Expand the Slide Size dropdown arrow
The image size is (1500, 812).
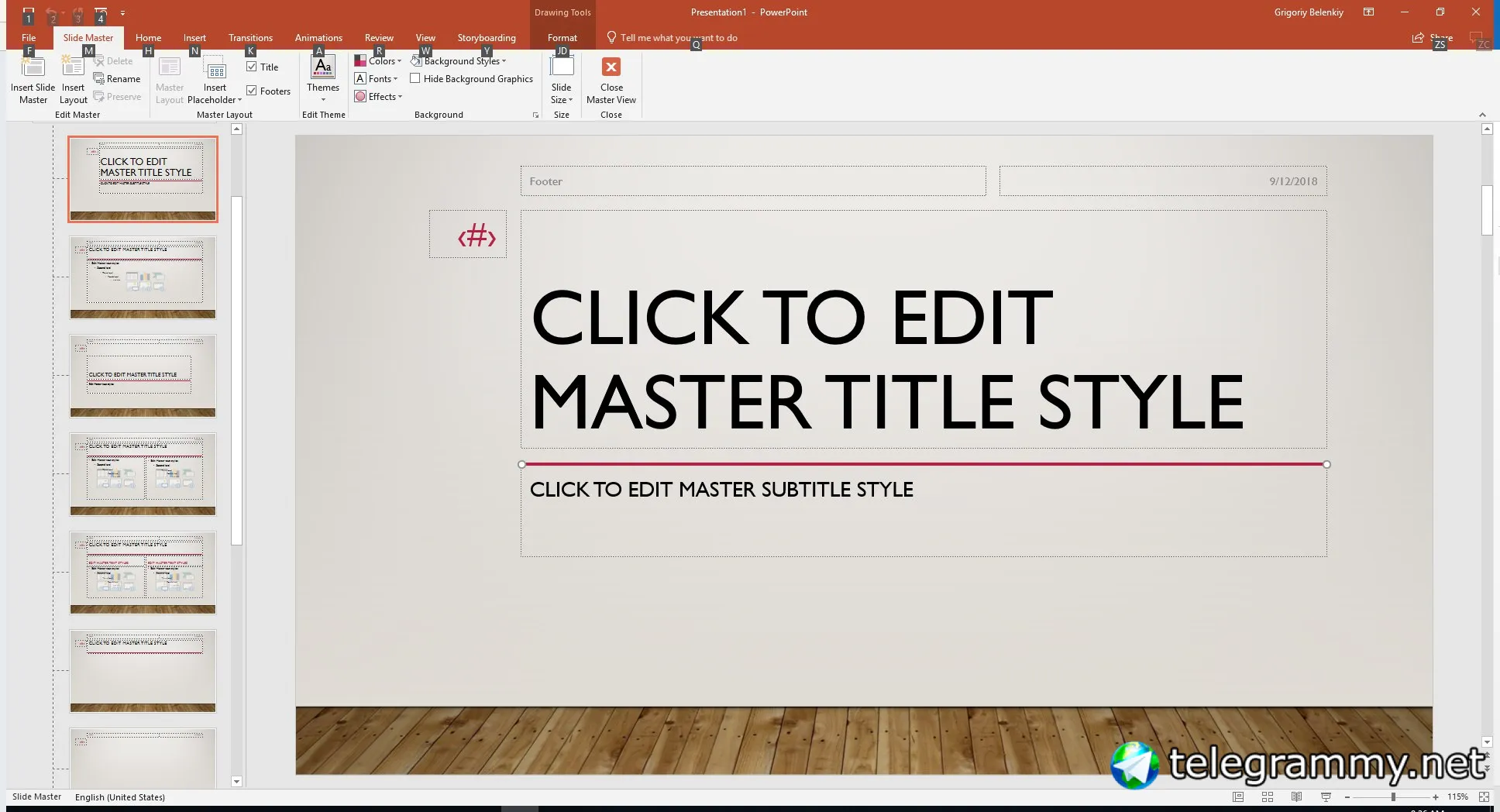pyautogui.click(x=570, y=100)
